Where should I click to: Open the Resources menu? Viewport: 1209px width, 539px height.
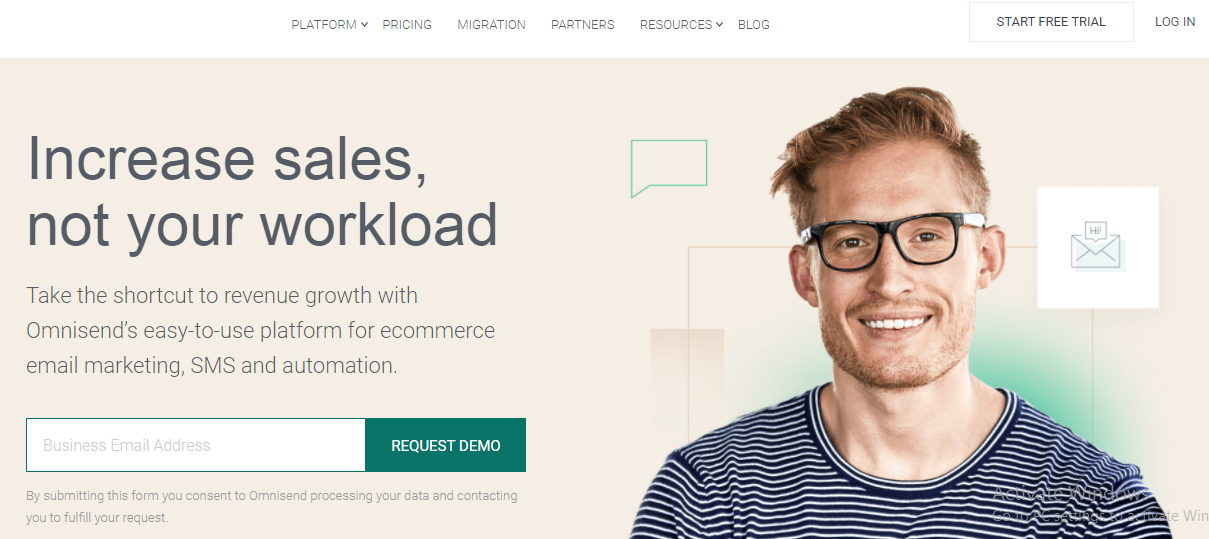click(x=676, y=24)
